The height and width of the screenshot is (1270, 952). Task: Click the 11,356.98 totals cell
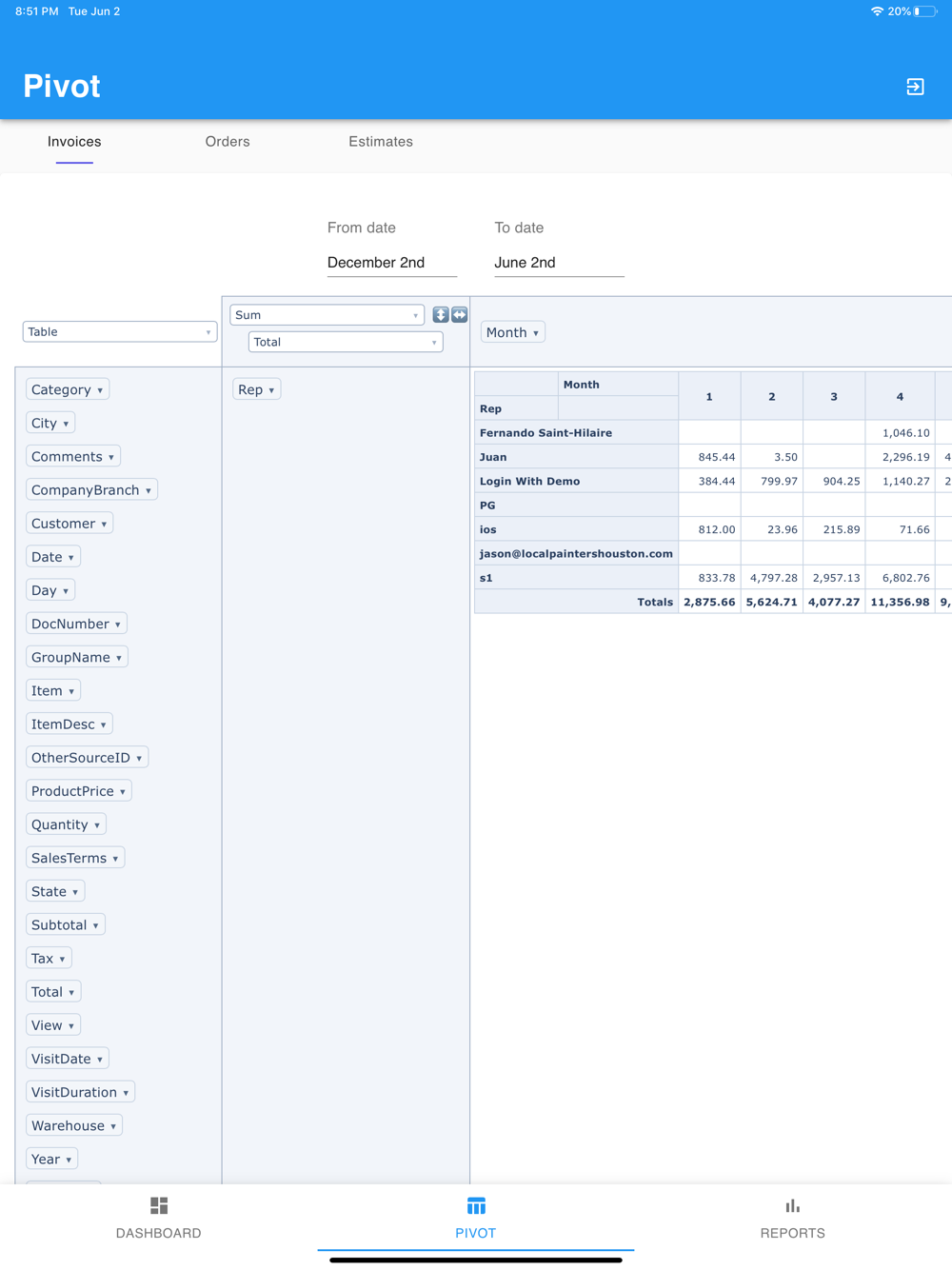click(900, 602)
